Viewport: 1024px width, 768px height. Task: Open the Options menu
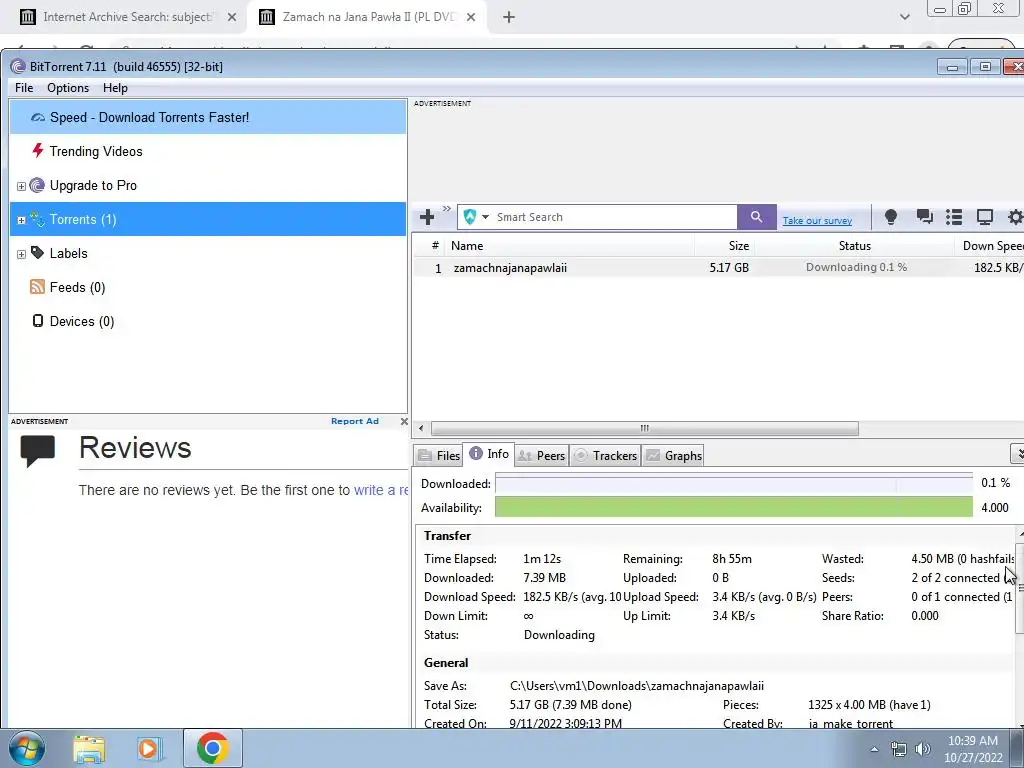click(68, 88)
